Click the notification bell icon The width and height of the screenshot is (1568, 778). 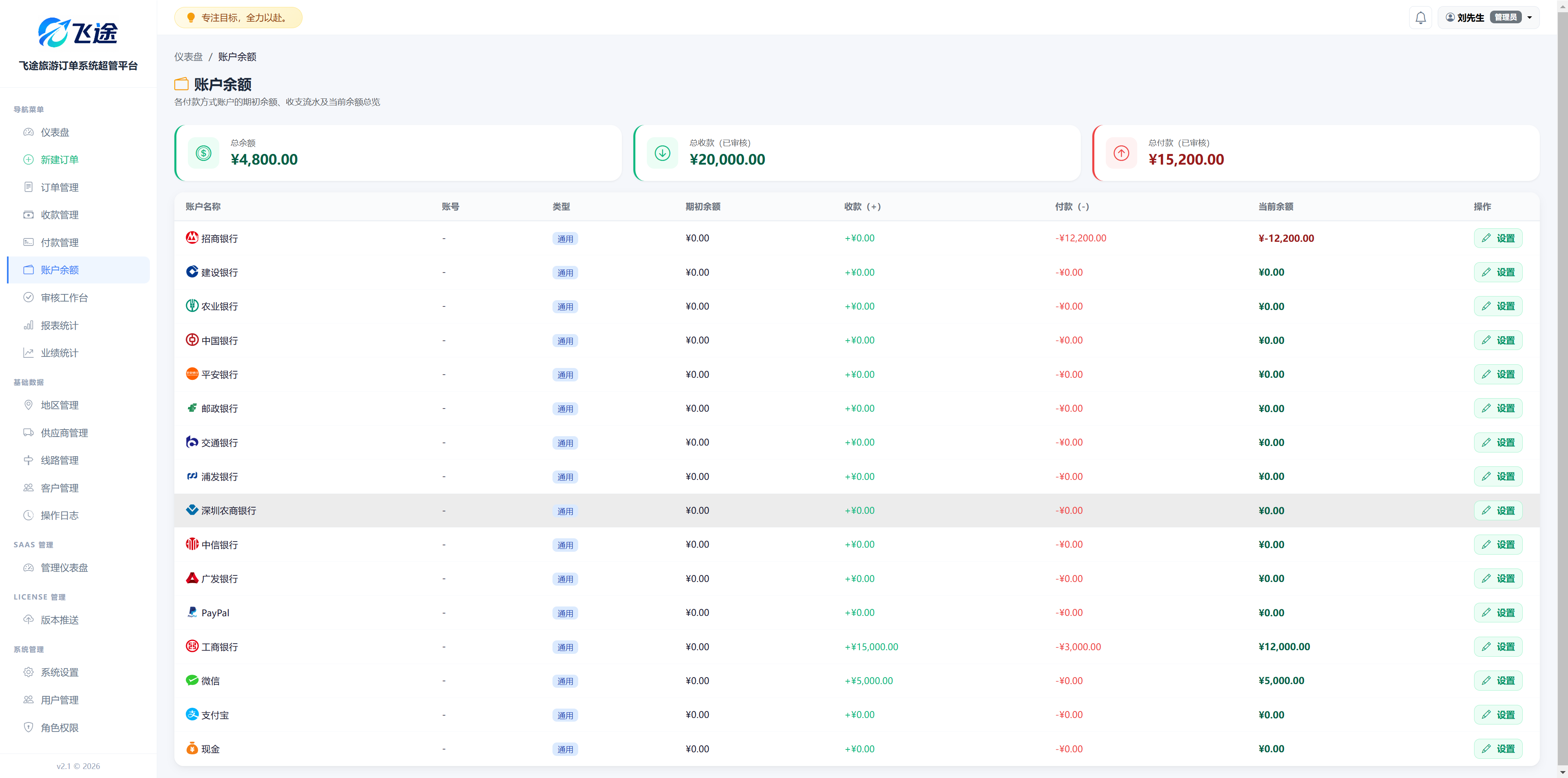point(1420,18)
